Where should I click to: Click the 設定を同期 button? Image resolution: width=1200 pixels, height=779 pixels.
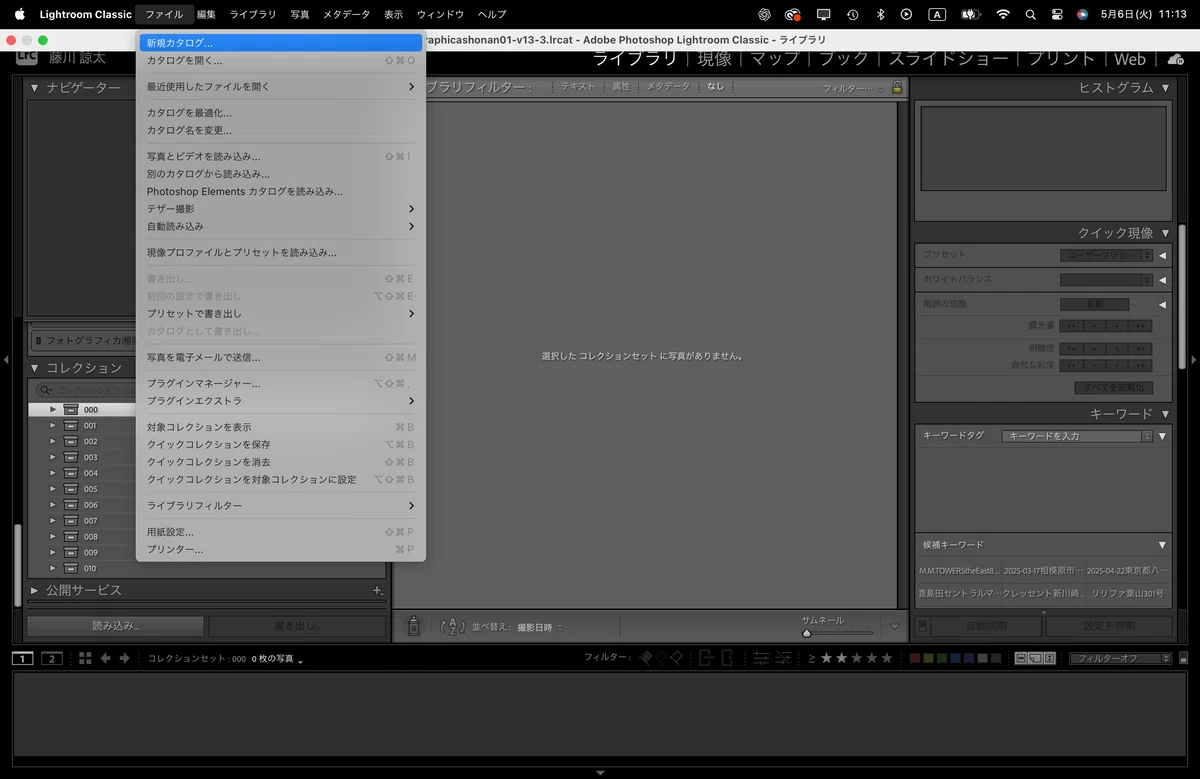1109,626
